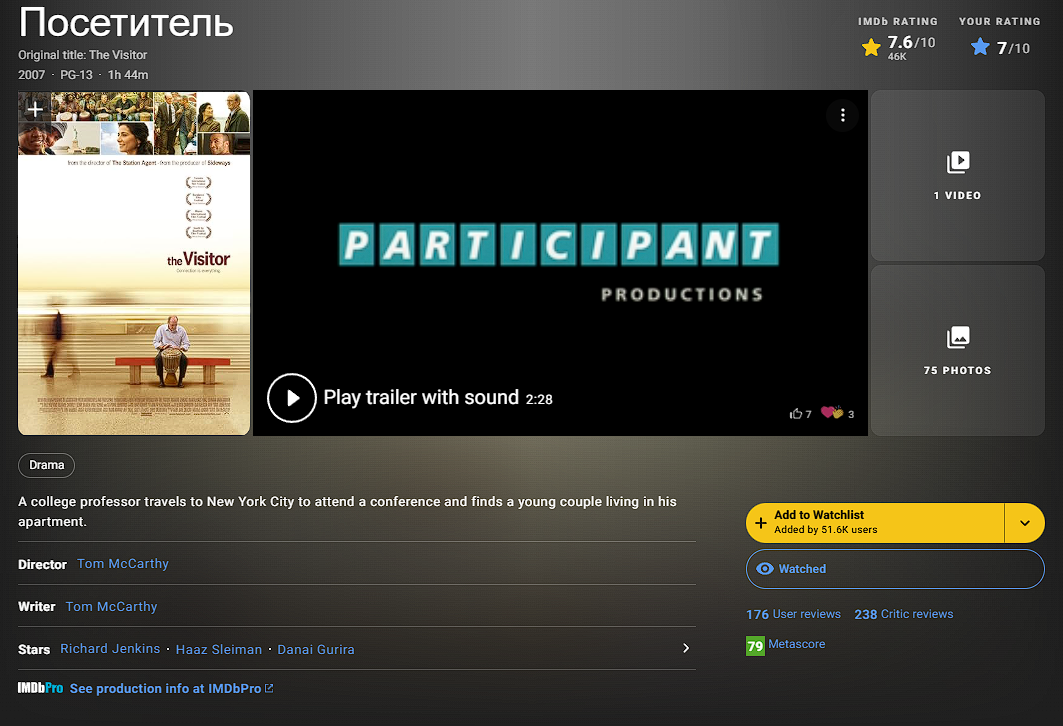Click the IMDbPro logo
Image resolution: width=1063 pixels, height=726 pixels.
point(40,688)
